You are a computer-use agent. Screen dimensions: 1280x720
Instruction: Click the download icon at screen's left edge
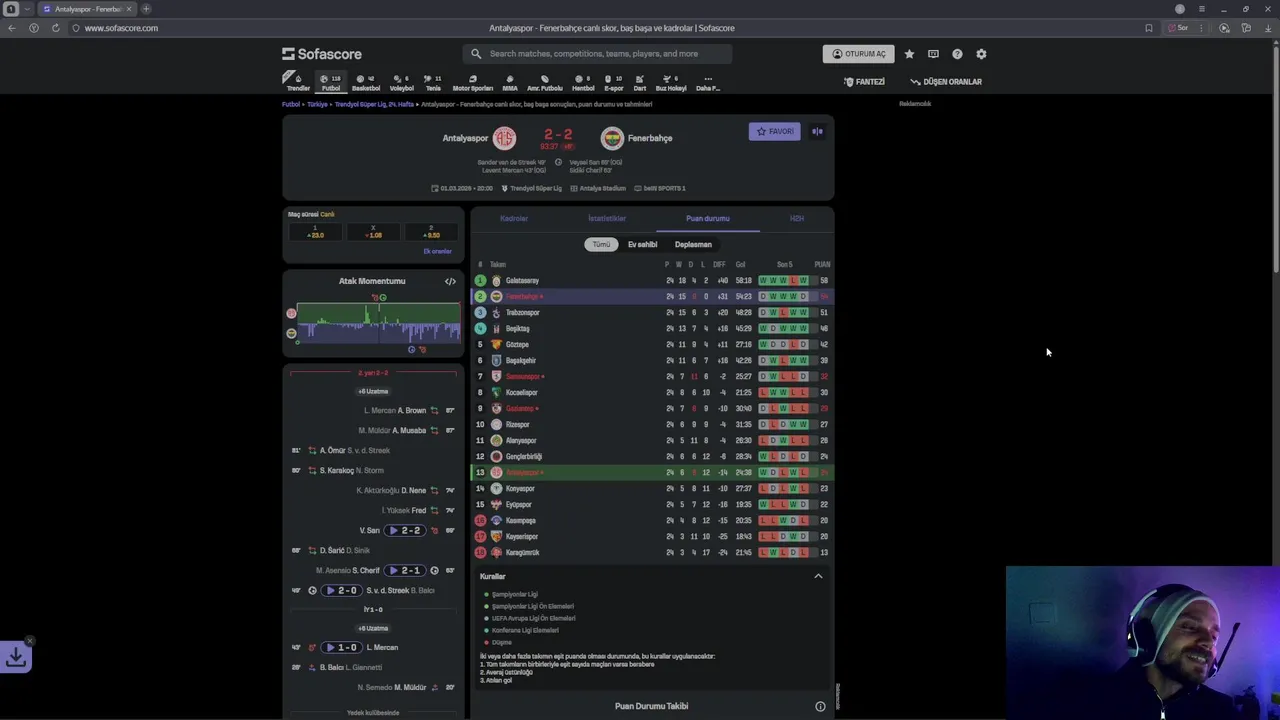click(x=16, y=657)
